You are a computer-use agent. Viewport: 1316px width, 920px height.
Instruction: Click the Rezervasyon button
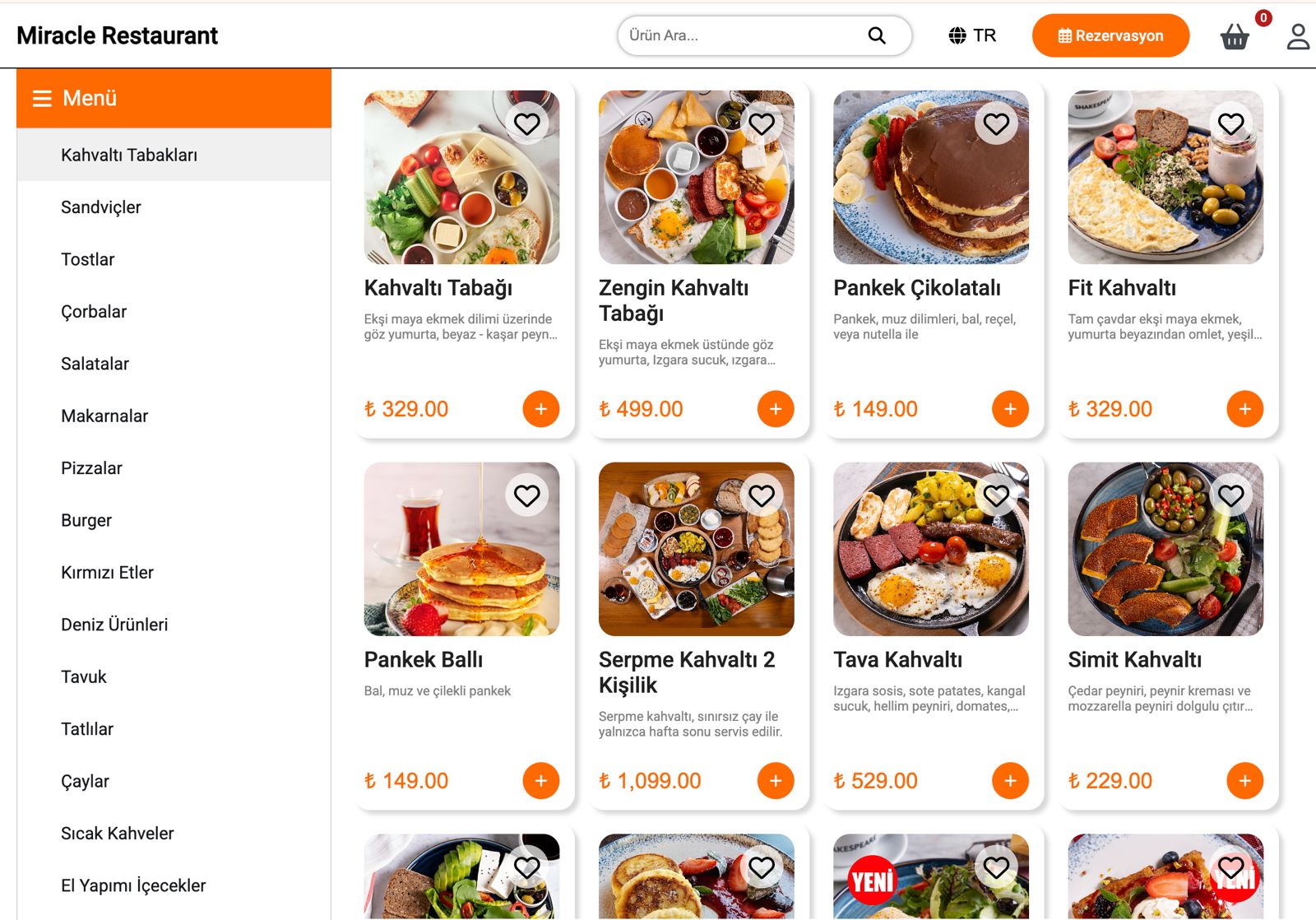(x=1110, y=35)
